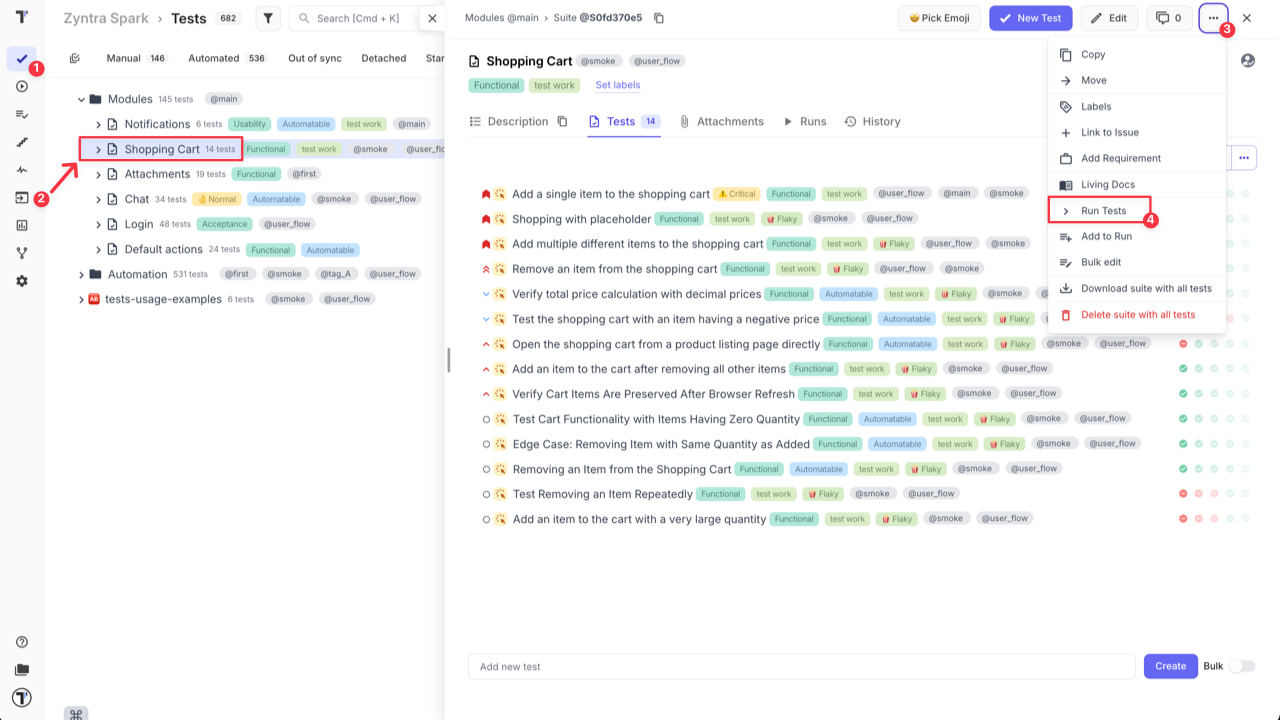Expand the Automation folder
The height and width of the screenshot is (720, 1280).
[x=81, y=274]
